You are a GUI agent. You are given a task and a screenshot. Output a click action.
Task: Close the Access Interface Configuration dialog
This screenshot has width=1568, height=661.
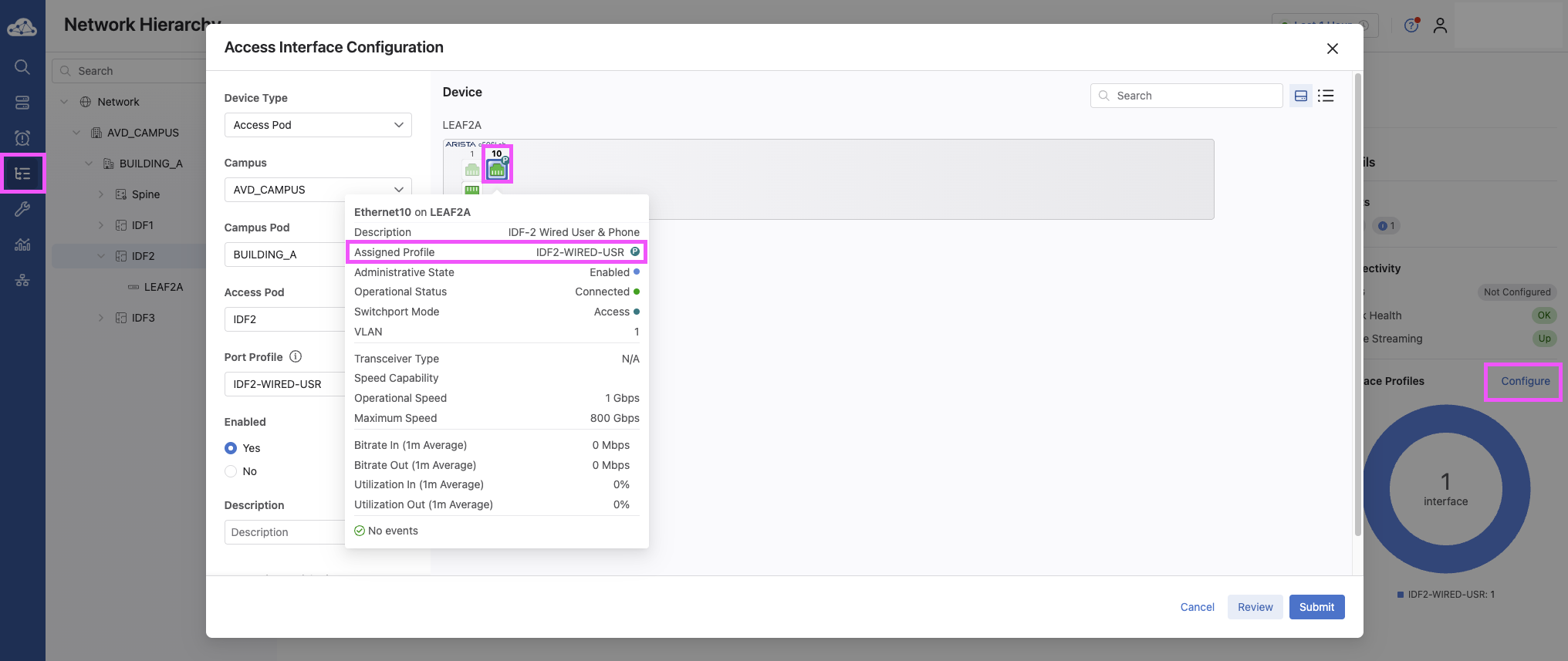(1333, 49)
